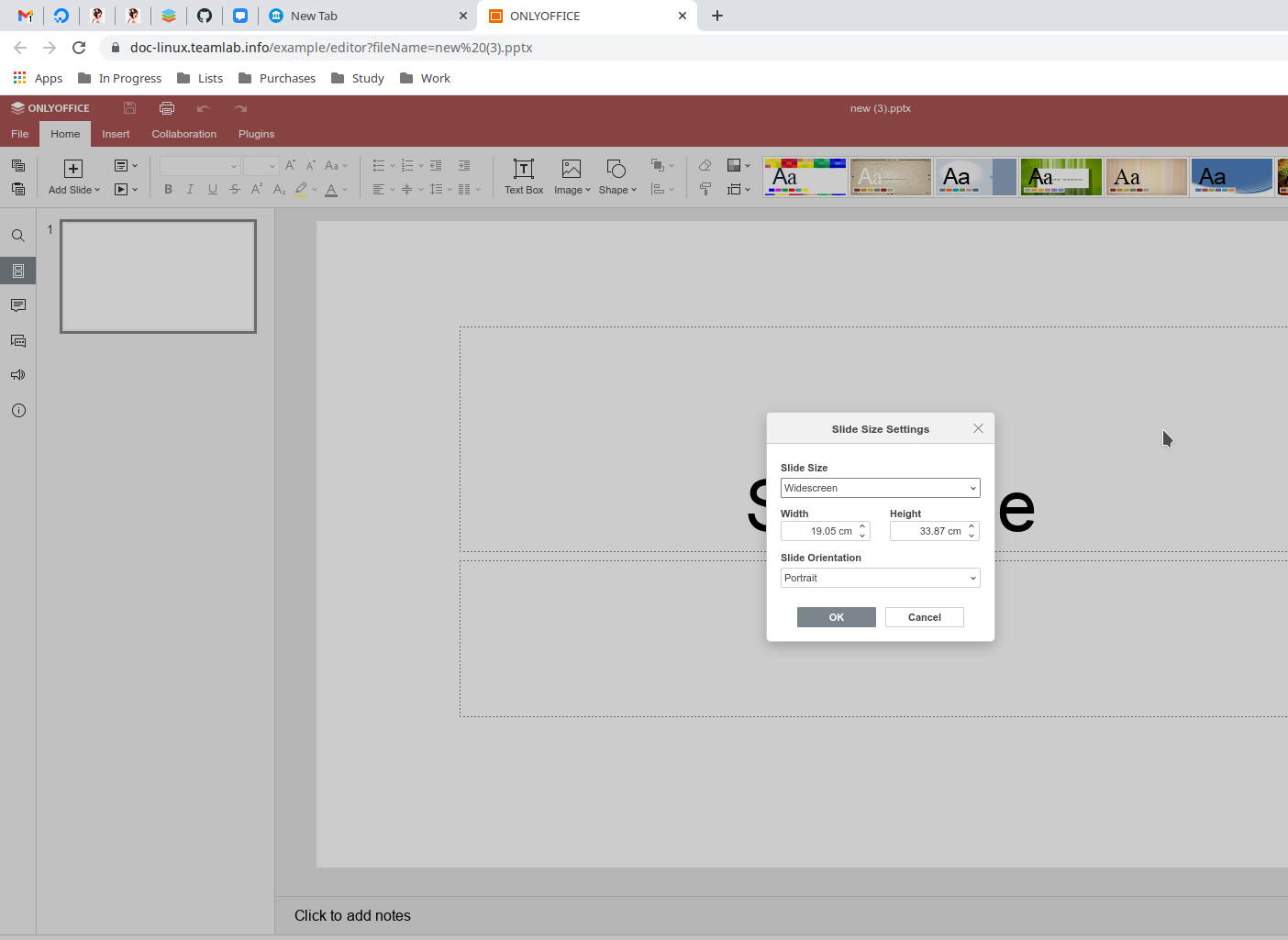Expand the Shape dropdown
This screenshot has height=940, width=1288.
click(634, 189)
